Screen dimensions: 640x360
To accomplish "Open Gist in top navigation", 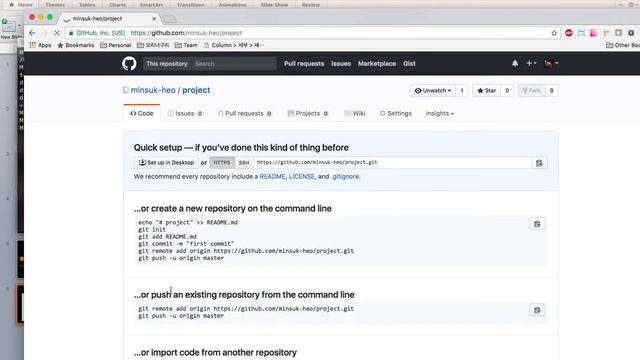I will (x=409, y=64).
